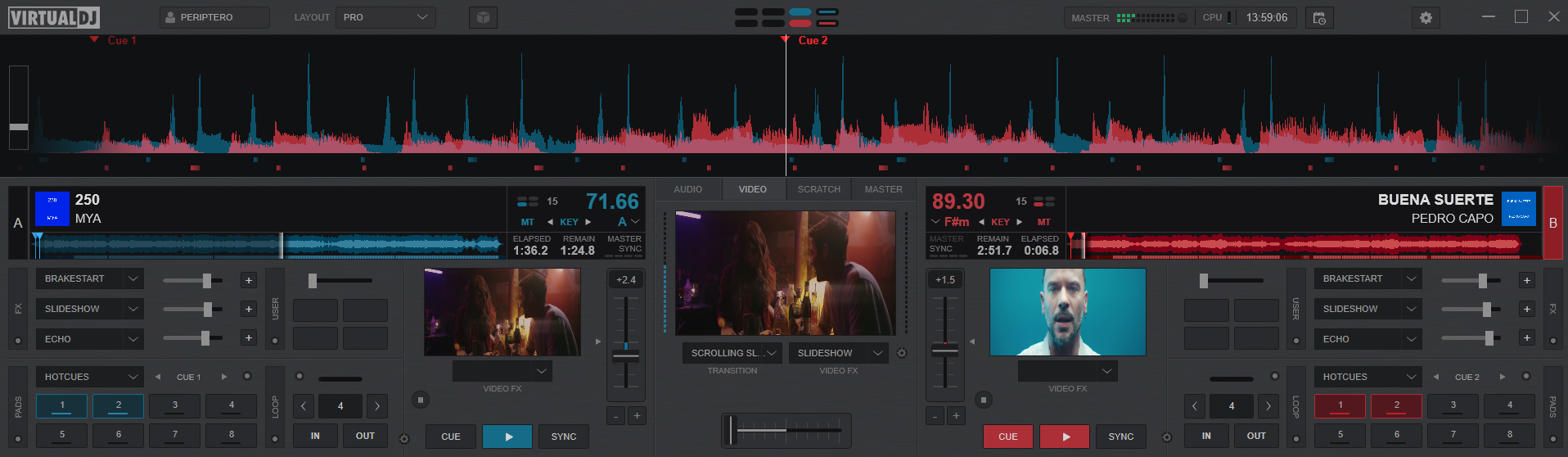Click deck A CUE button
The image size is (1568, 457).
tap(451, 437)
